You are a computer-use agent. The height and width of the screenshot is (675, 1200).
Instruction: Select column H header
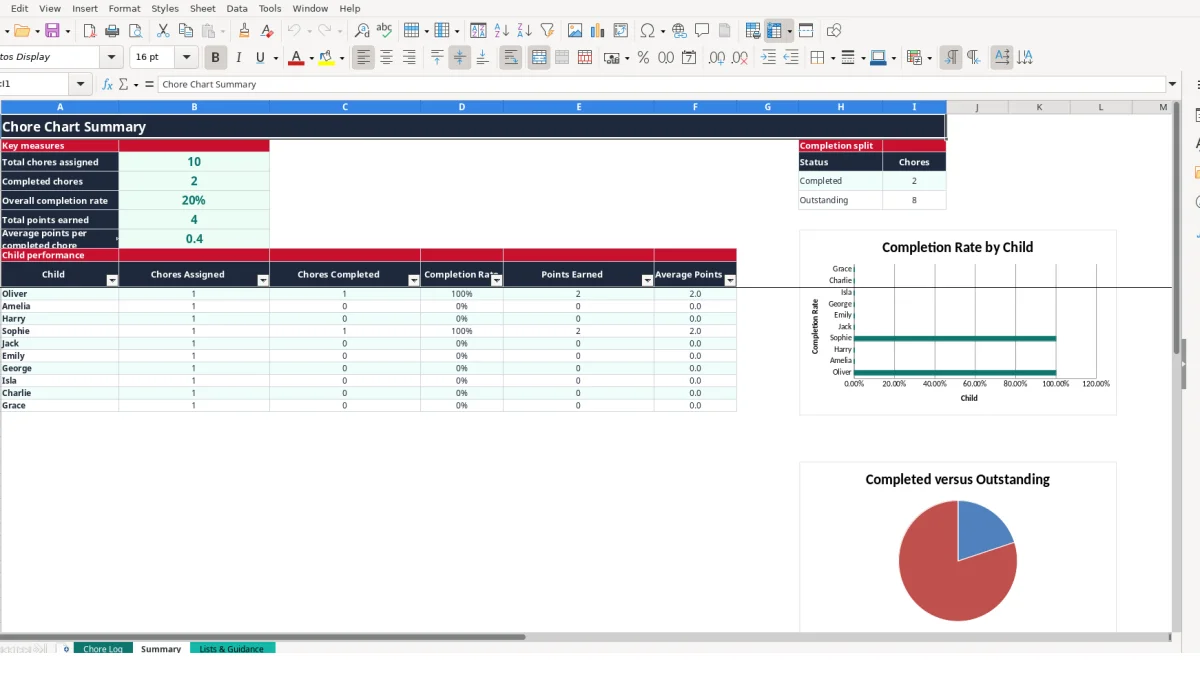click(841, 107)
